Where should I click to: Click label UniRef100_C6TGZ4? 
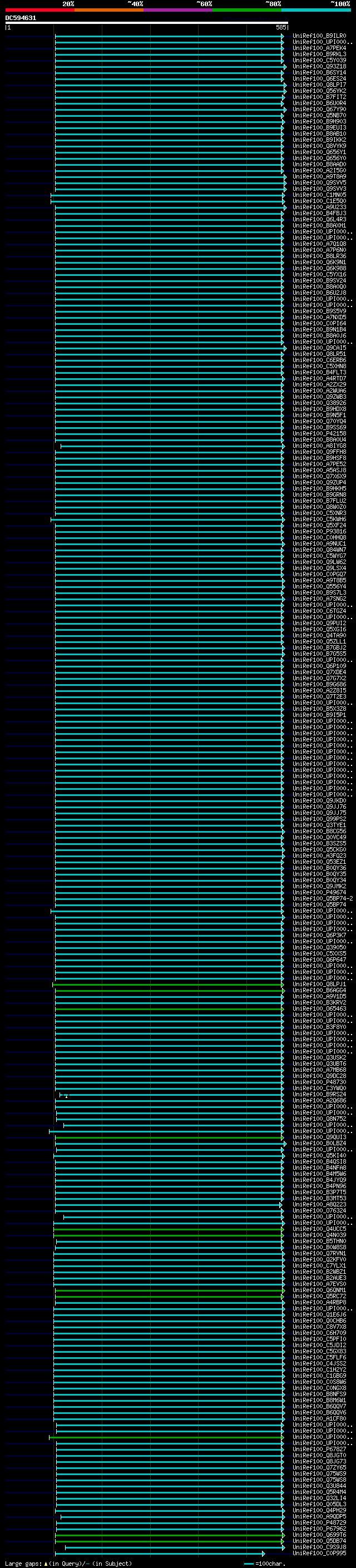[x=319, y=611]
